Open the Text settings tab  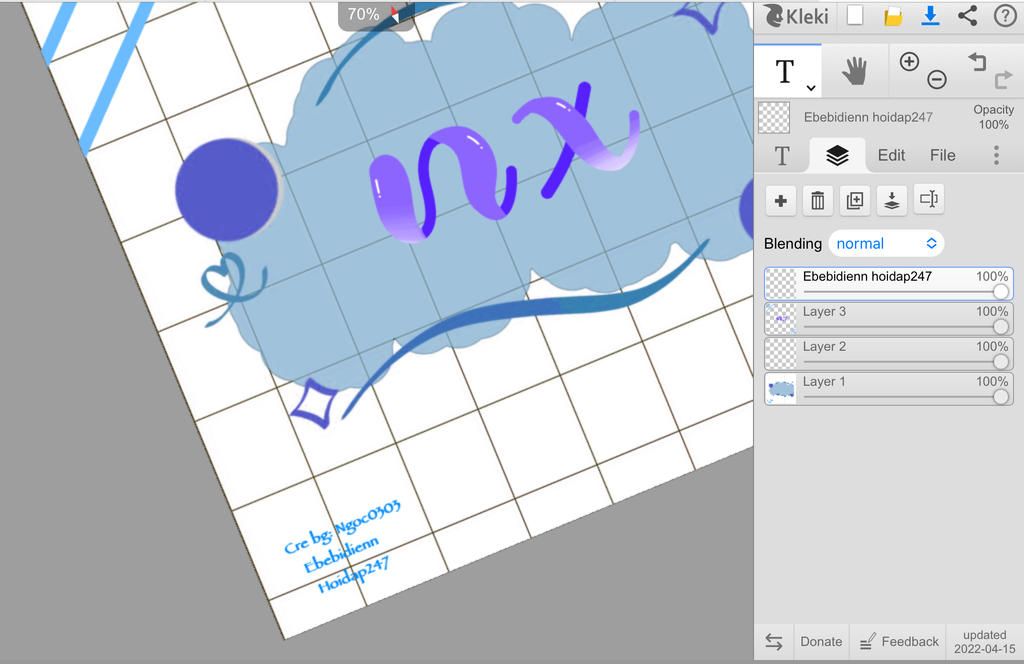[782, 155]
